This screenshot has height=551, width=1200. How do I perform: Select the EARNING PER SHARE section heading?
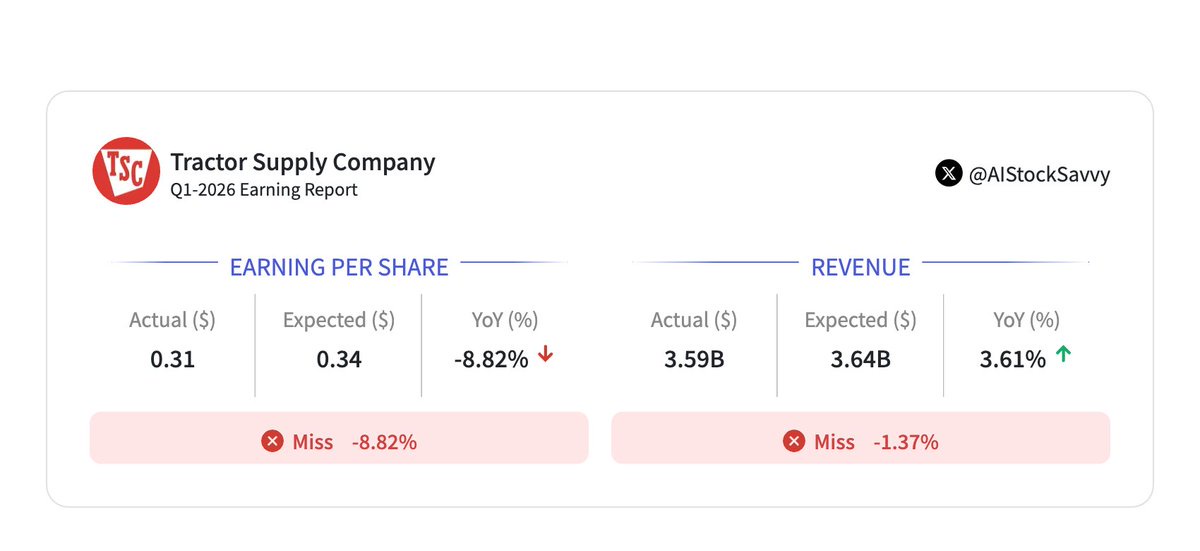tap(339, 267)
